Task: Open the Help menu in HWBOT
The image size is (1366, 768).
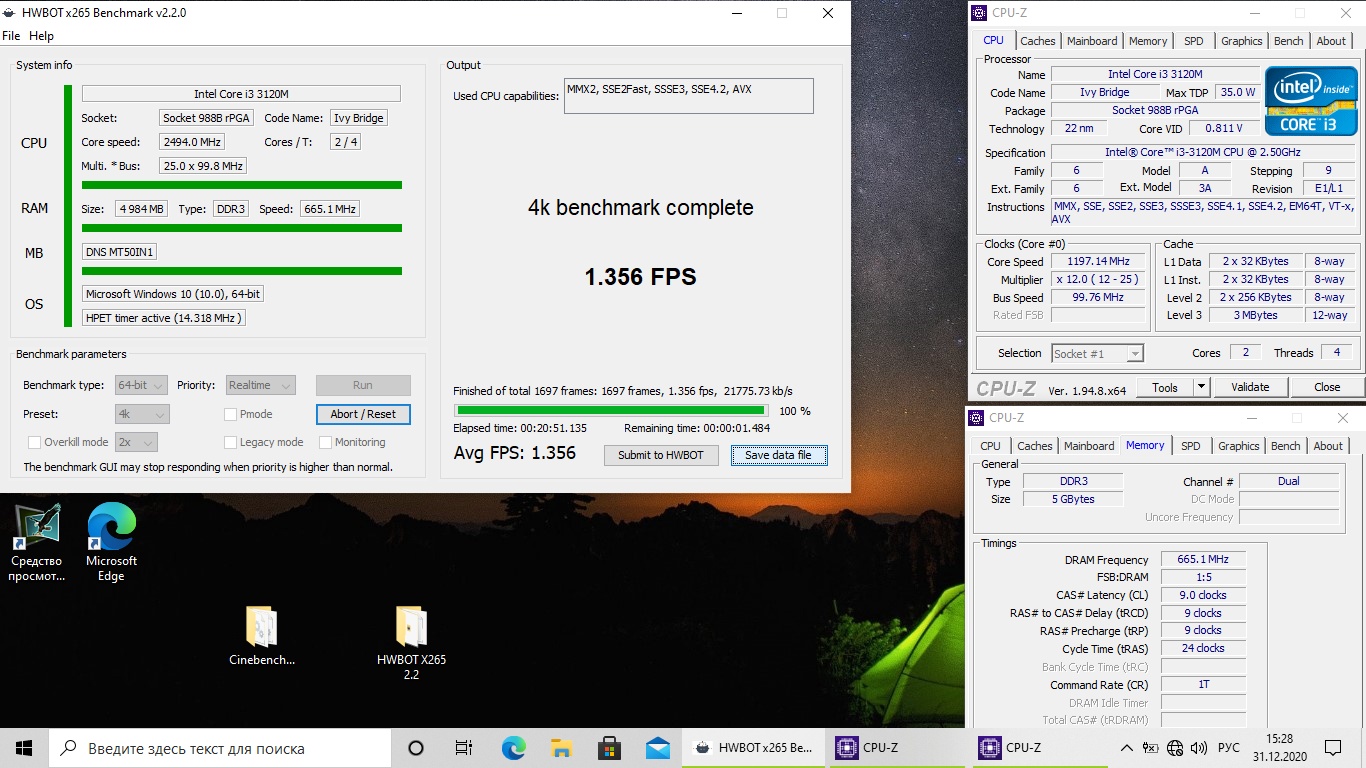Action: (x=42, y=36)
